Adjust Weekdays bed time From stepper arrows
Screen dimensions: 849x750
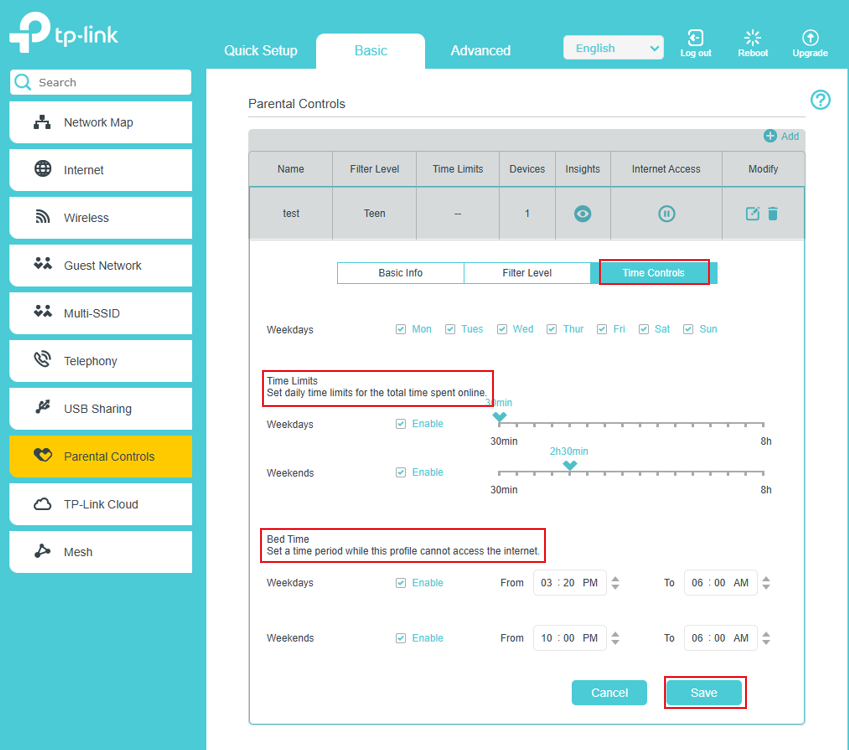tap(615, 583)
